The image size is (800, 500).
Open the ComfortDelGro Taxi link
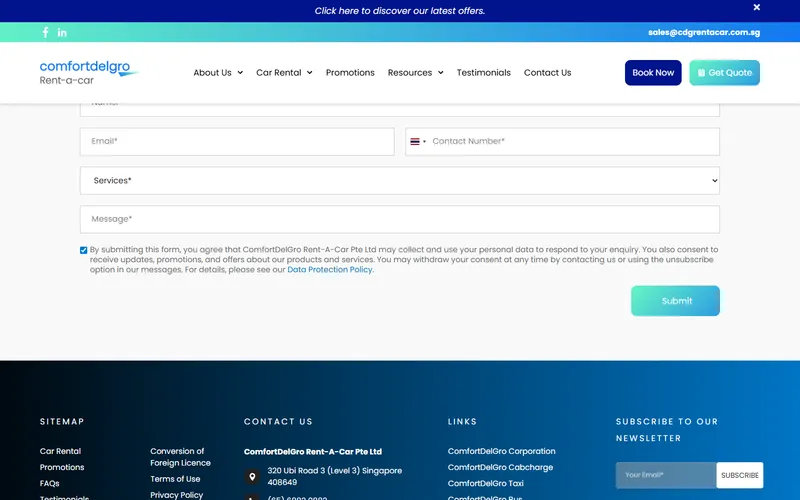point(486,483)
